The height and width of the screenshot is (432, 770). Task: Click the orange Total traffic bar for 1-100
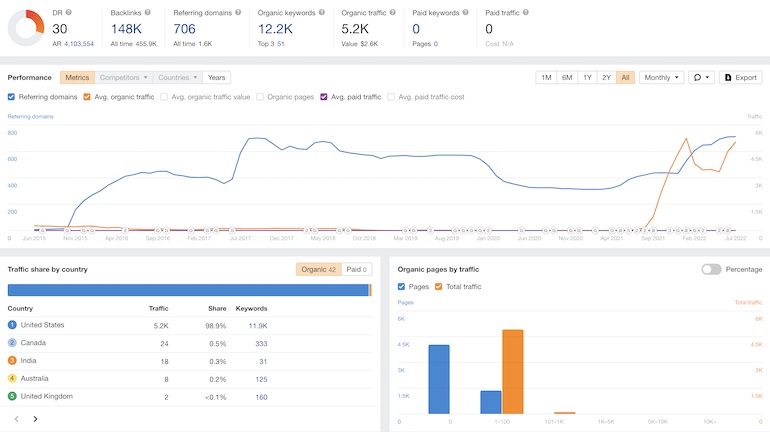coord(513,372)
